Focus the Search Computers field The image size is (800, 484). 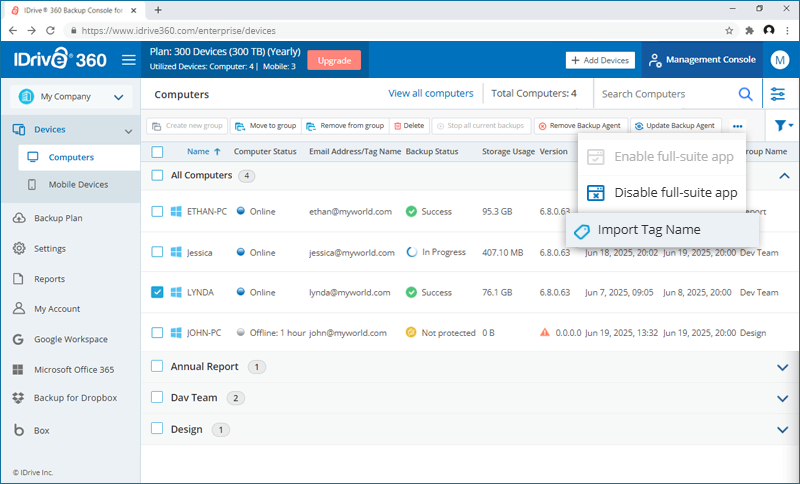[x=668, y=94]
